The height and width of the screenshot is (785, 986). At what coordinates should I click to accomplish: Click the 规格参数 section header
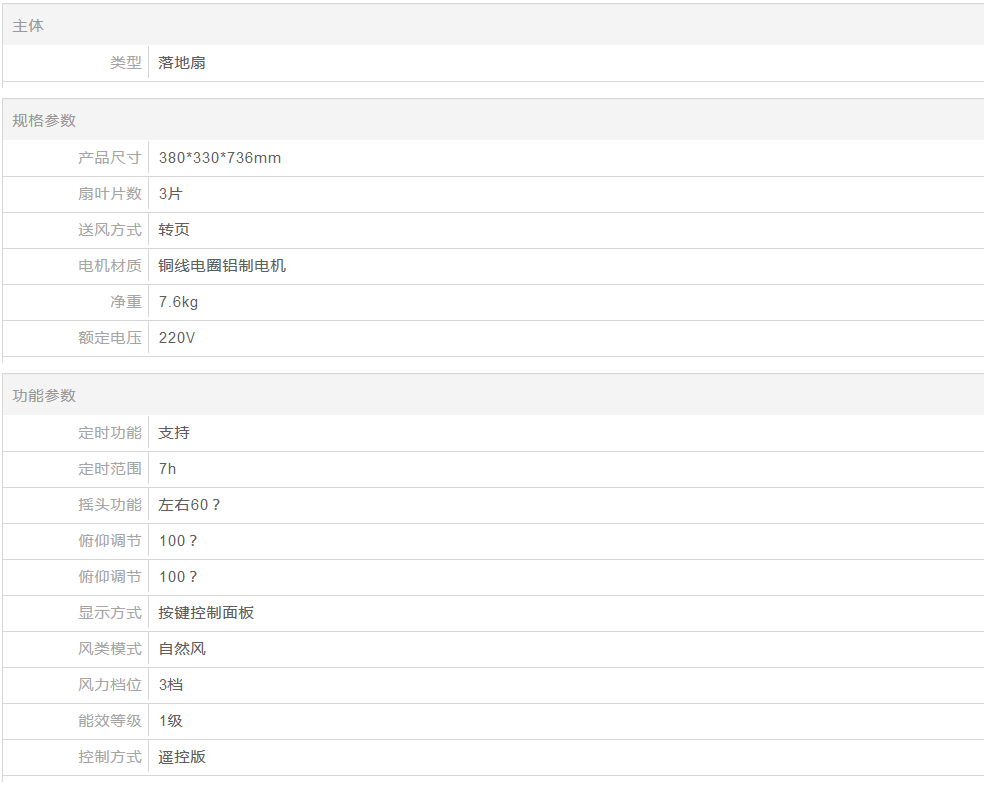click(x=44, y=121)
